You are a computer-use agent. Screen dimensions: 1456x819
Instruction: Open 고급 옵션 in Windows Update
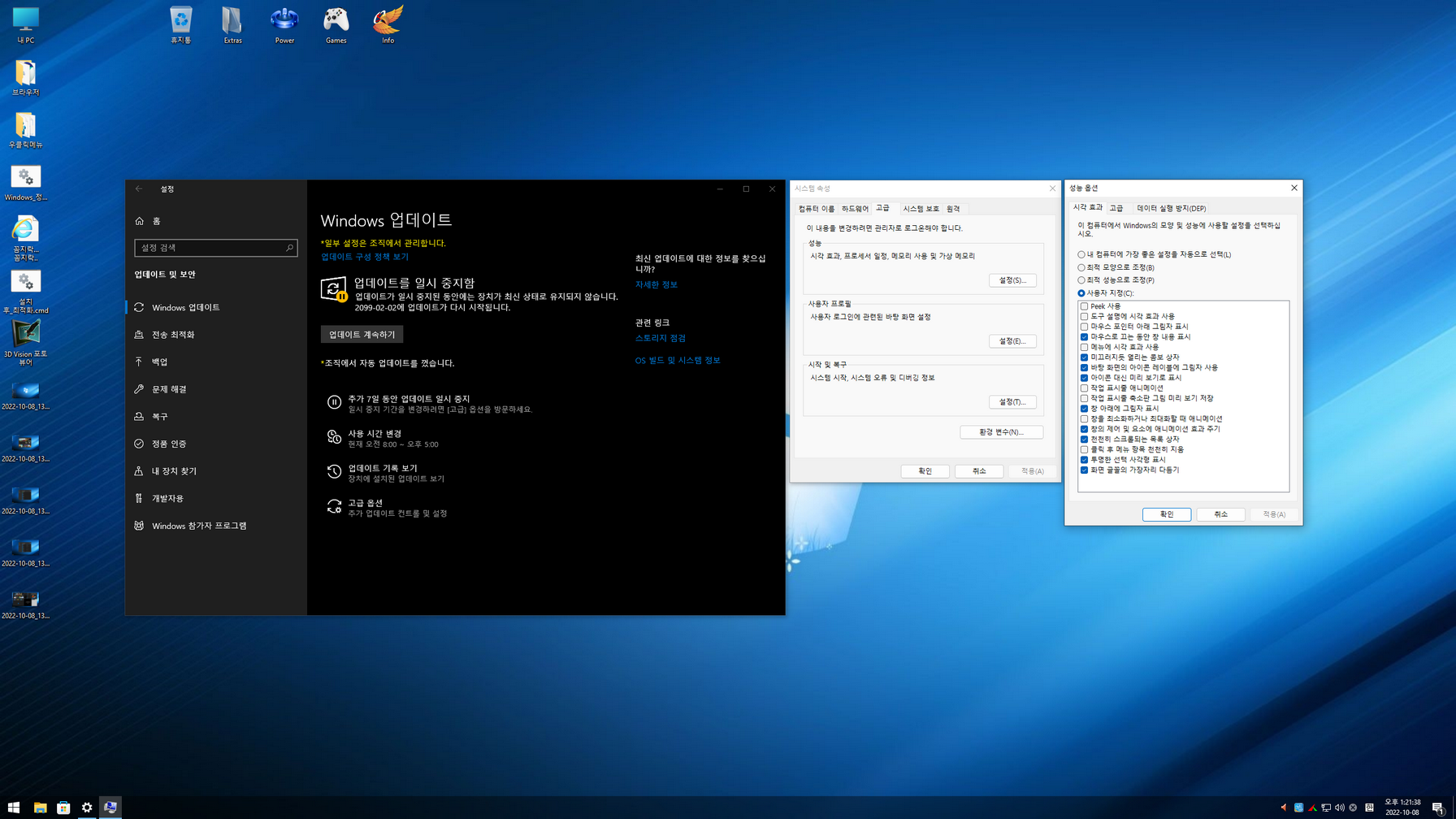pyautogui.click(x=388, y=508)
